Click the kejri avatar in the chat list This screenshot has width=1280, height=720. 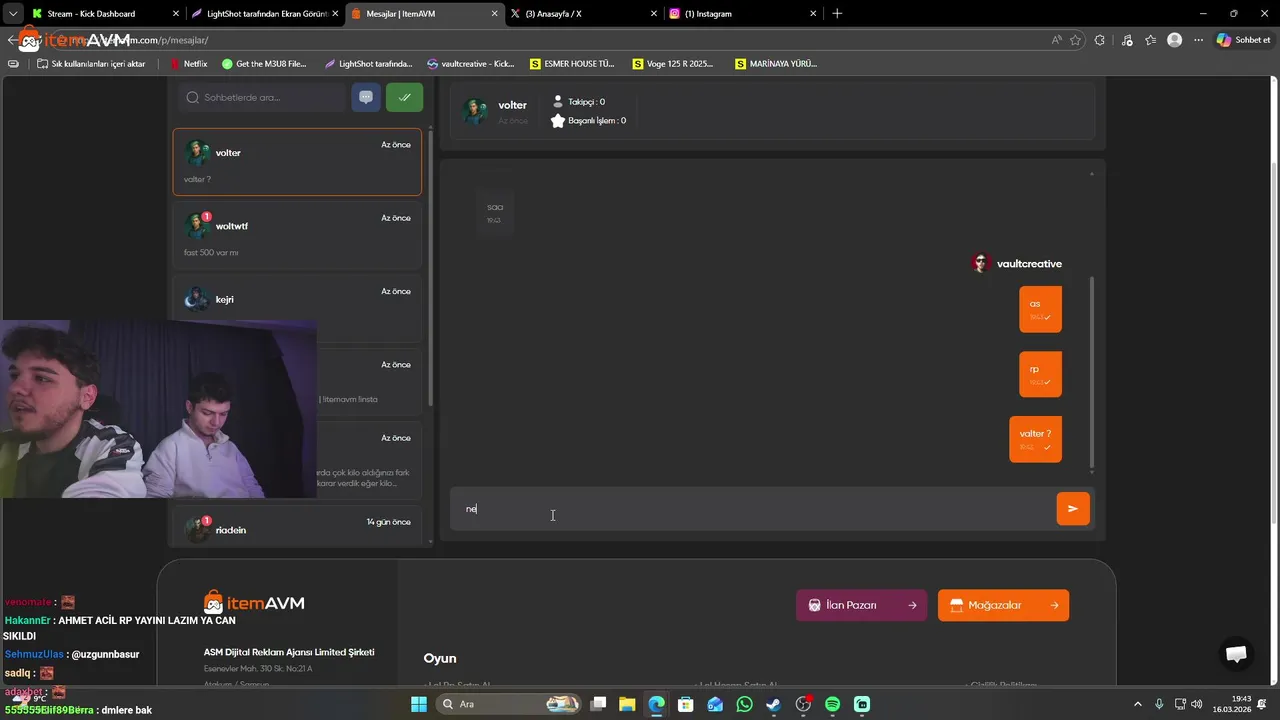(x=197, y=299)
